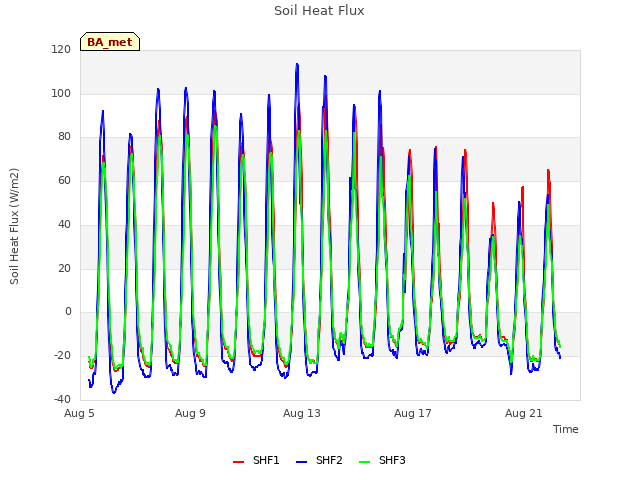Click the 120 y-axis tick label
The width and height of the screenshot is (640, 480).
click(61, 49)
